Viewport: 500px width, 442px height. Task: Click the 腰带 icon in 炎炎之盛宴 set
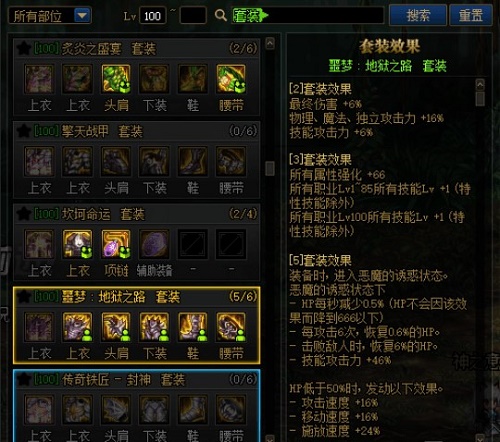(231, 79)
